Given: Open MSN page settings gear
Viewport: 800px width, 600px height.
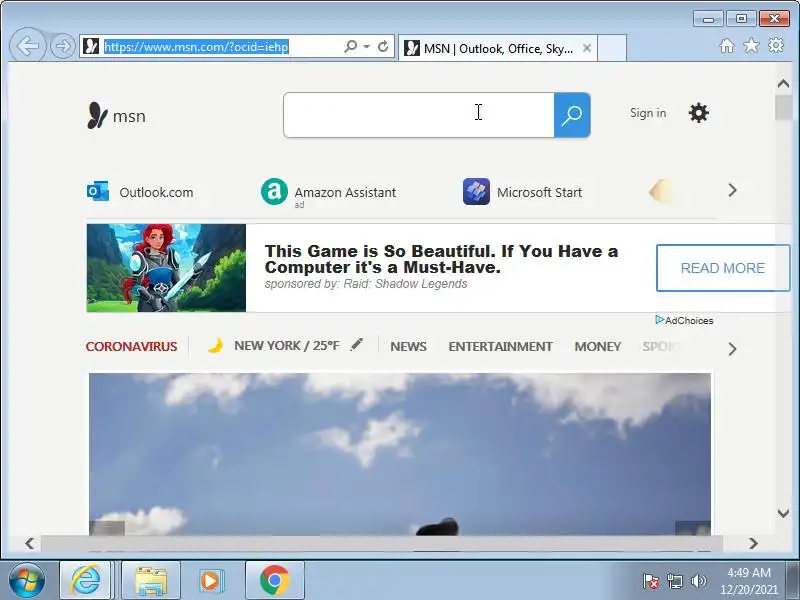Looking at the screenshot, I should 698,113.
